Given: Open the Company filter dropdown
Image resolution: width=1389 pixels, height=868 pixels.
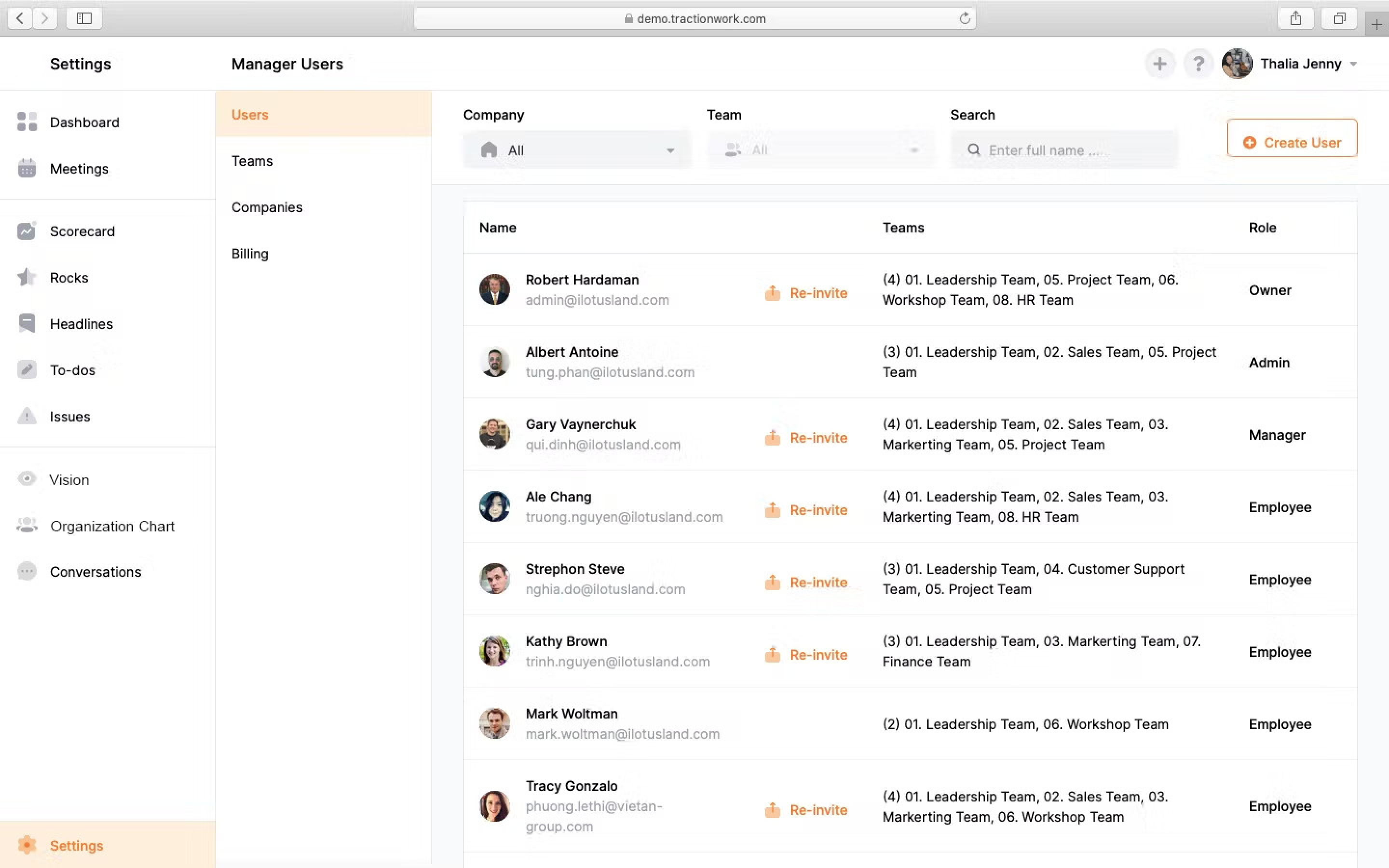Looking at the screenshot, I should coord(576,150).
